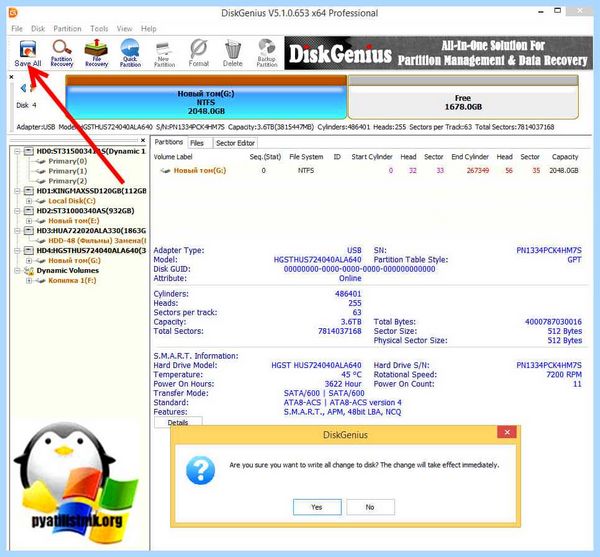600x557 pixels.
Task: Select Новый том(G:) under HD4
Action: click(74, 261)
